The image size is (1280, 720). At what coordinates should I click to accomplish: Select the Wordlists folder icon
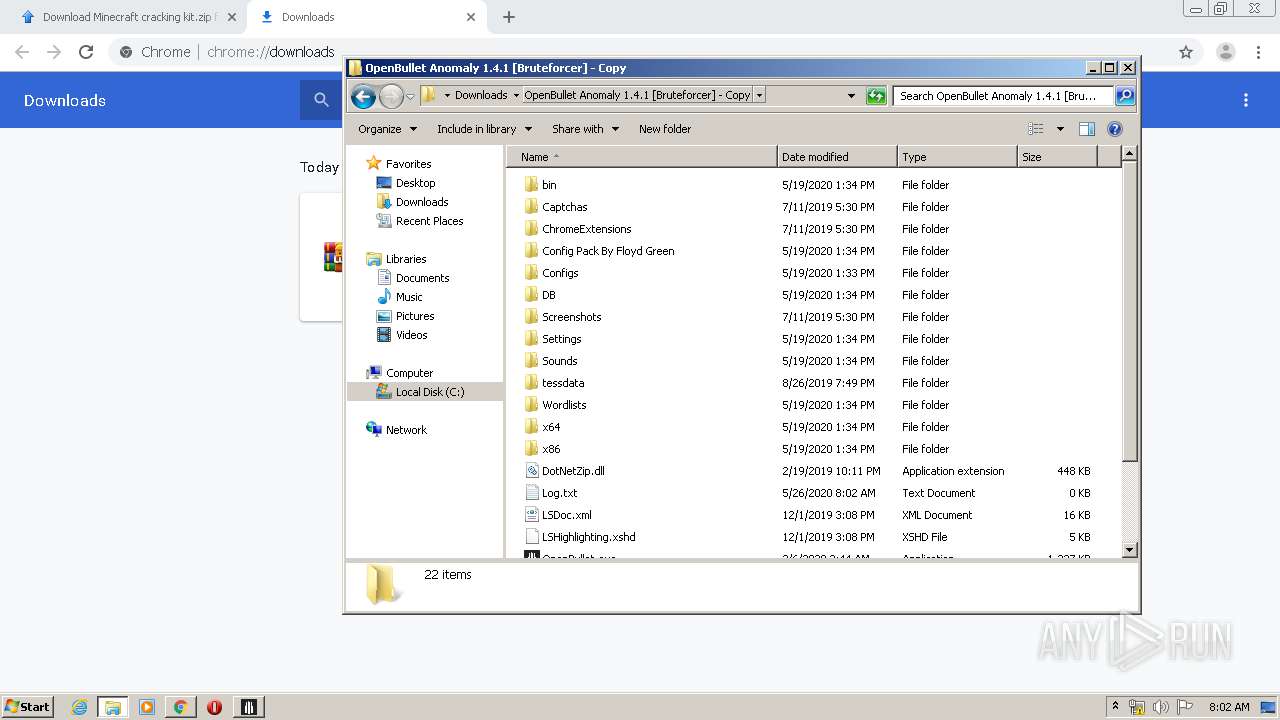[x=532, y=405]
